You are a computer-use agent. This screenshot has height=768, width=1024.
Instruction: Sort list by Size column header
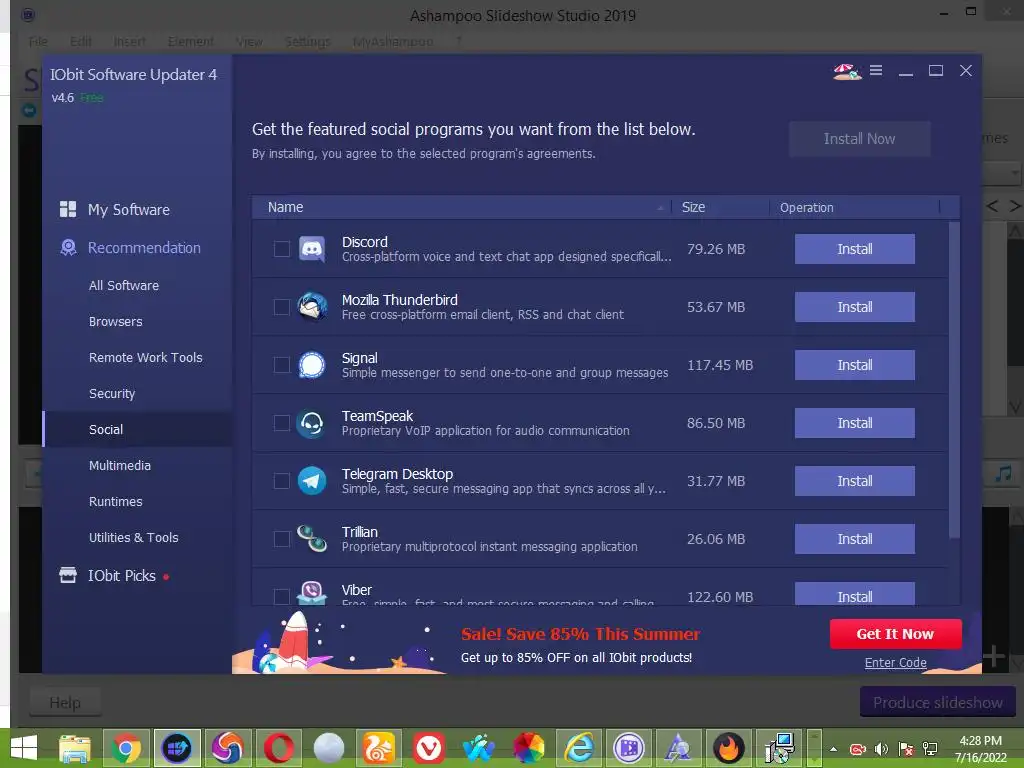(694, 207)
